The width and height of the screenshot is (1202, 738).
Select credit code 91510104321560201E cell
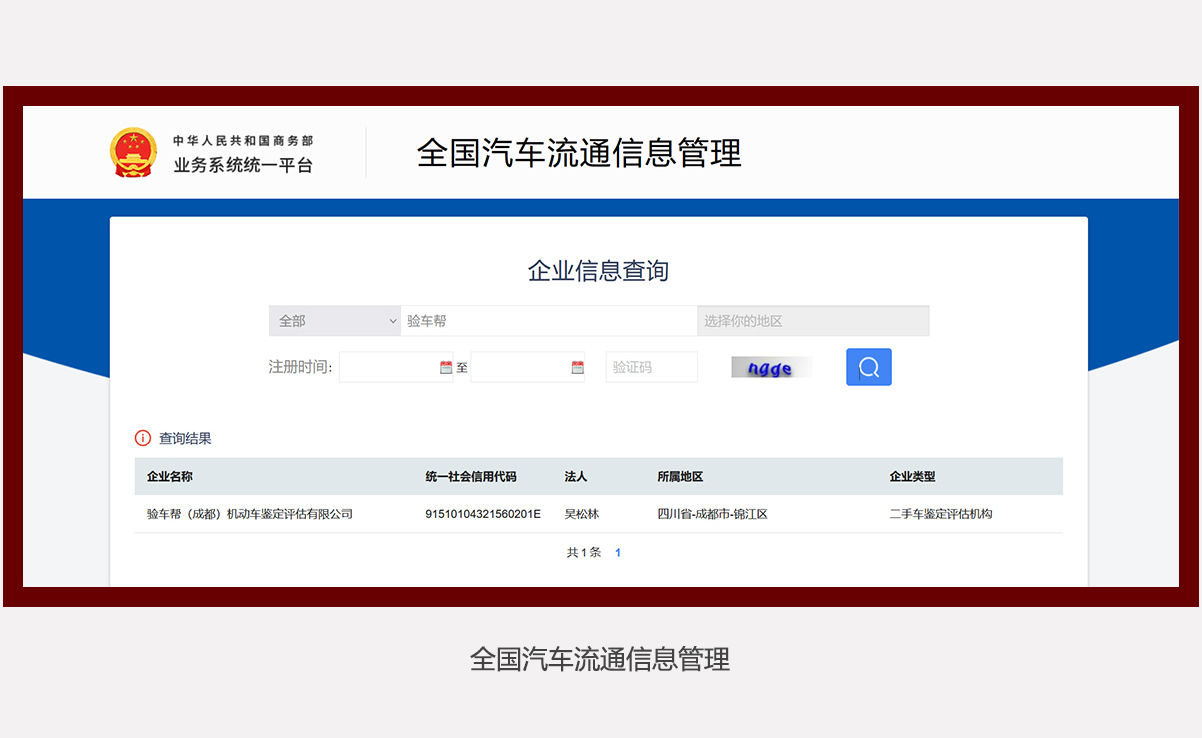(483, 514)
